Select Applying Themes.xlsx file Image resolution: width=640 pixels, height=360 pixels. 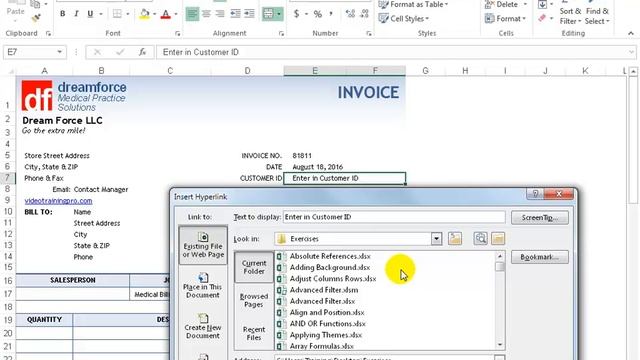tap(326, 335)
